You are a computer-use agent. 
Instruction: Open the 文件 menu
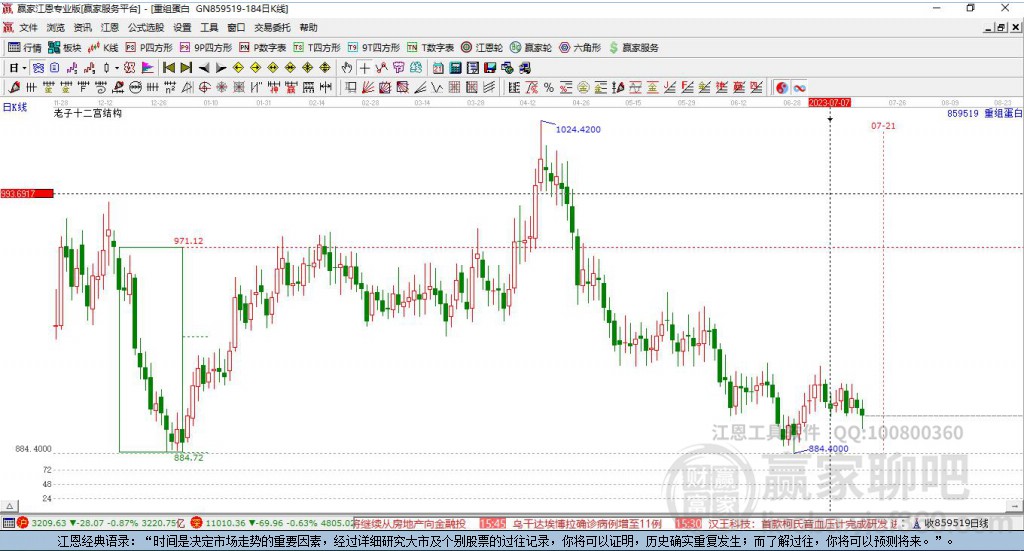[29, 27]
